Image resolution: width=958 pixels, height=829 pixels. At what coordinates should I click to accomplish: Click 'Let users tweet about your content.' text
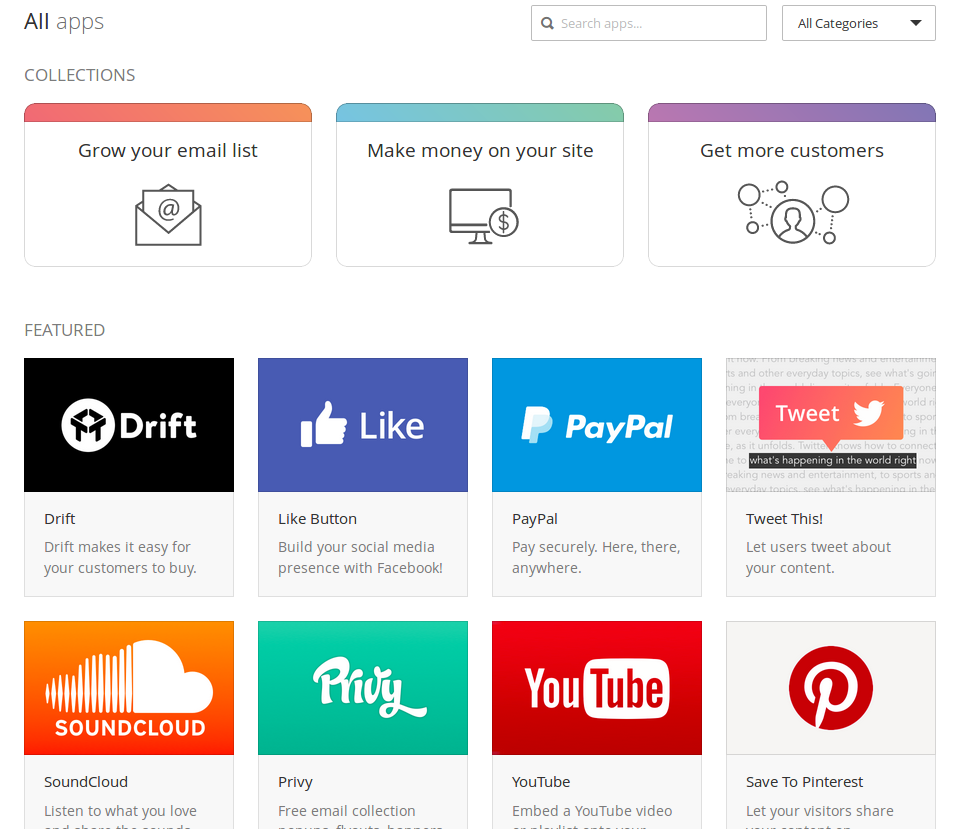[818, 557]
